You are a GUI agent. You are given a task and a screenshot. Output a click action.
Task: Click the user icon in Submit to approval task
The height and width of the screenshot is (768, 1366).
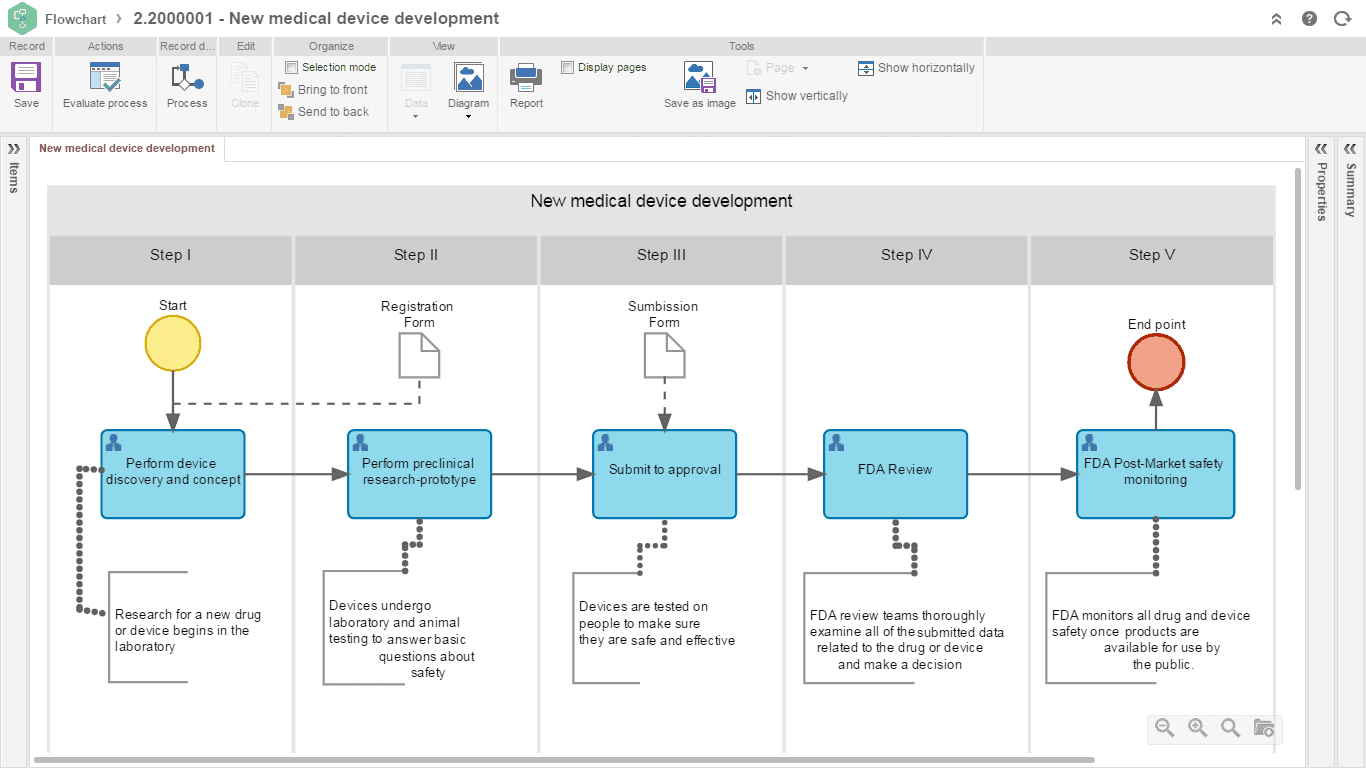pos(605,442)
